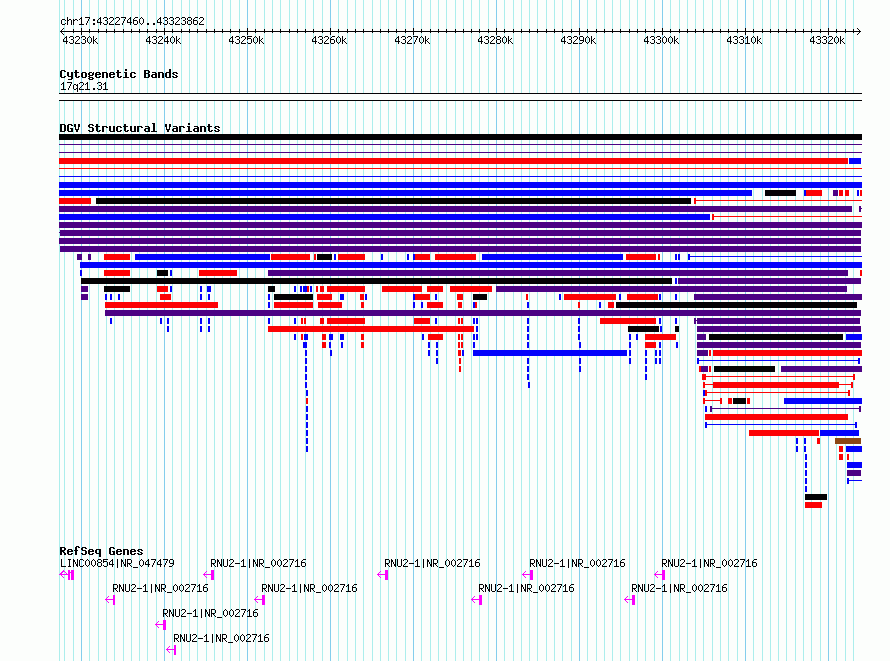Click the 43240k ruler label
Screen dimensions: 890x661
(163, 40)
